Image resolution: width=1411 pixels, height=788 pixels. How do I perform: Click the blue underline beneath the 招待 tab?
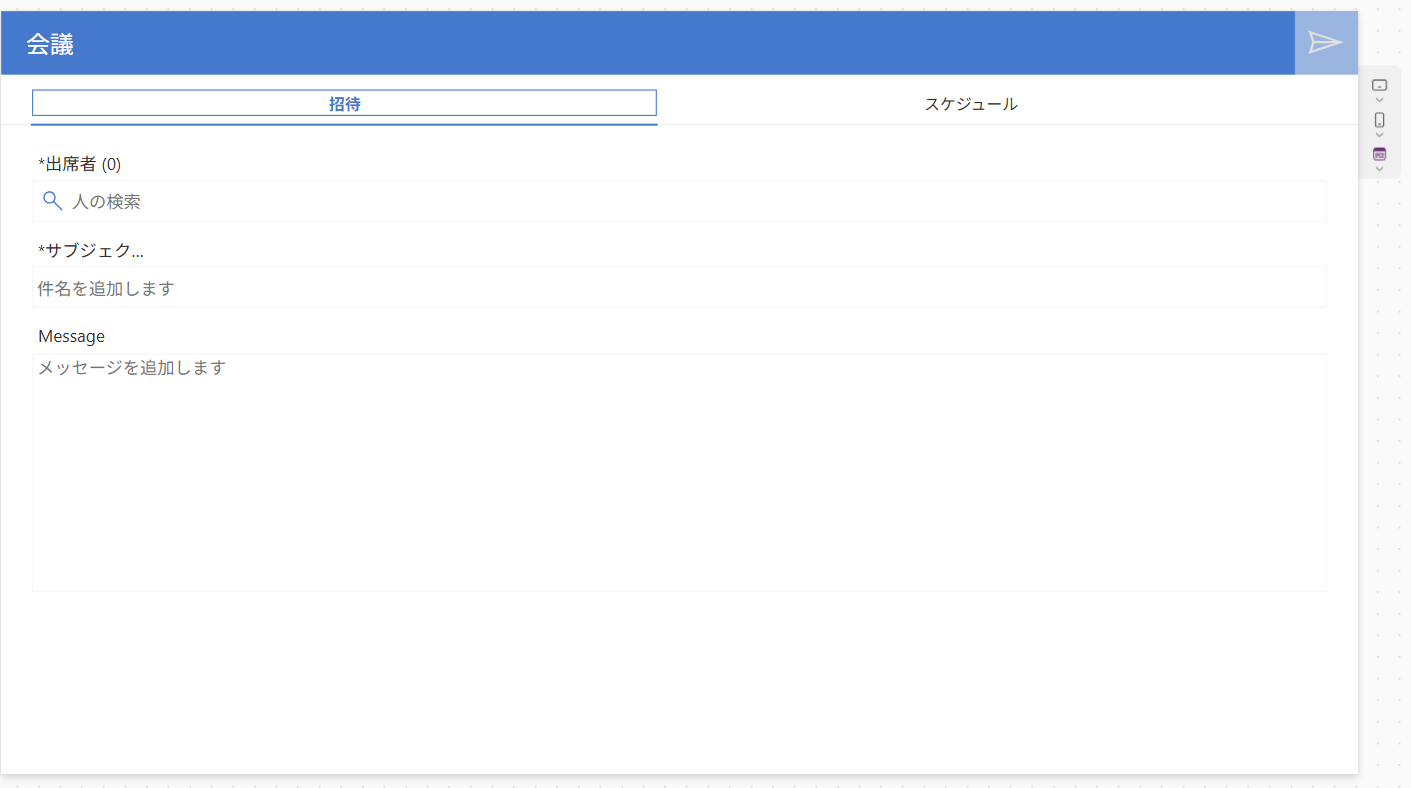tap(344, 124)
